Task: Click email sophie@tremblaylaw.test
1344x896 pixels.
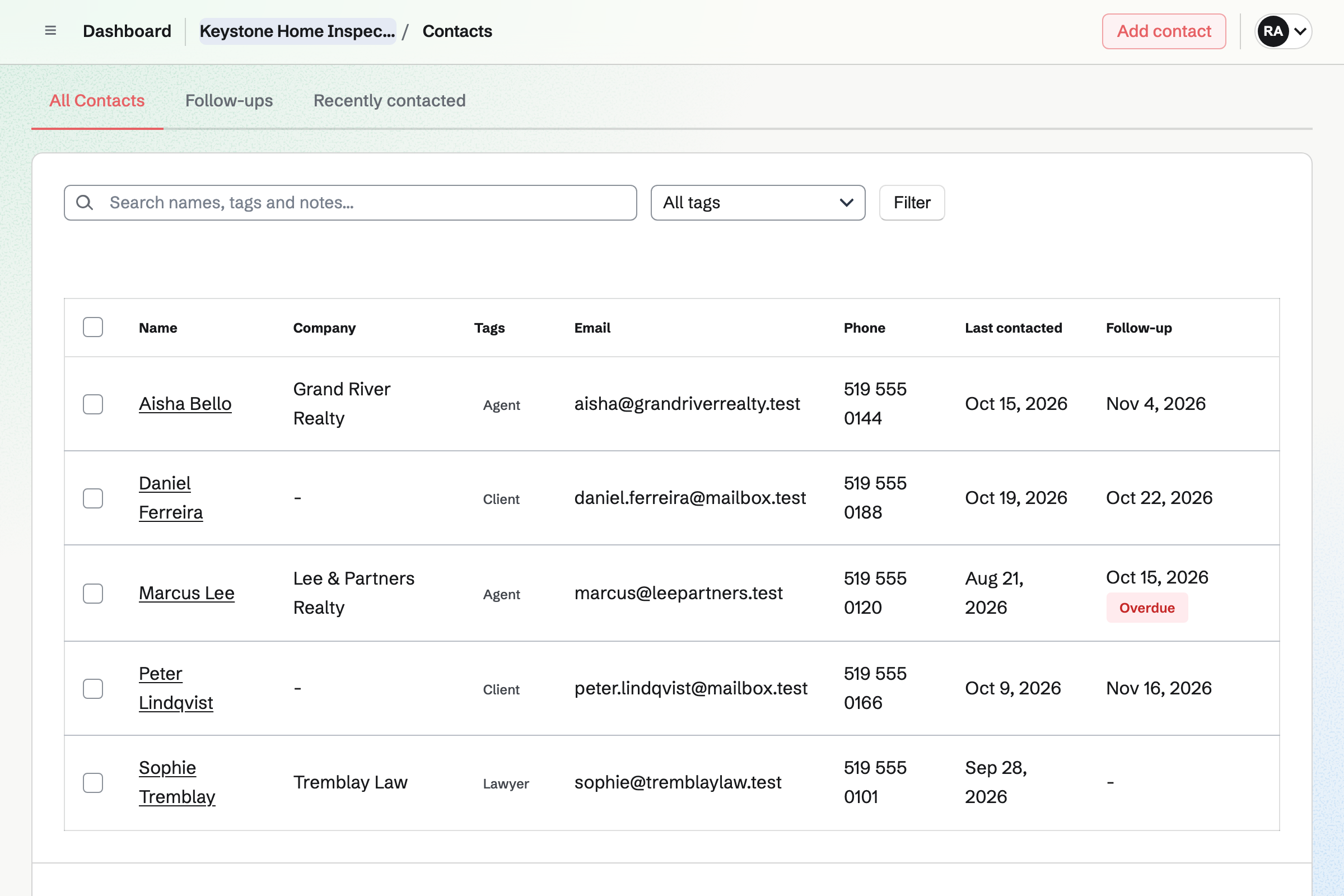Action: click(x=678, y=782)
